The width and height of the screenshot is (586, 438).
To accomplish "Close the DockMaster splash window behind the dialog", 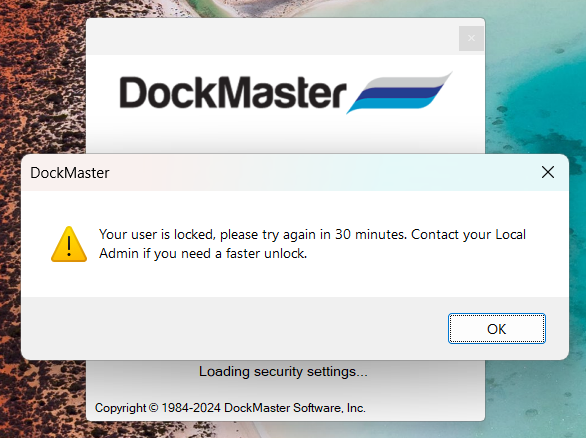I will point(471,38).
